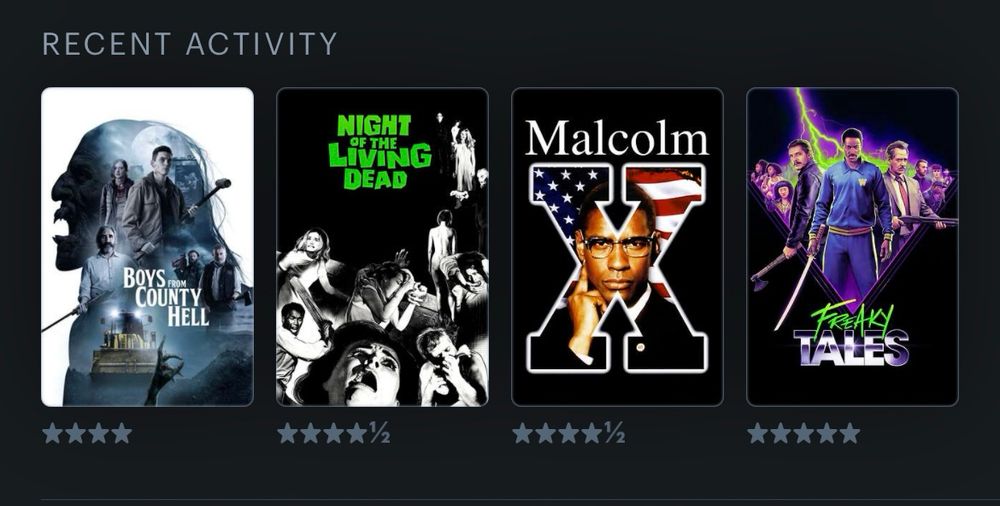1000x506 pixels.
Task: Click the green Night of the Living Dead title
Action: (x=379, y=152)
